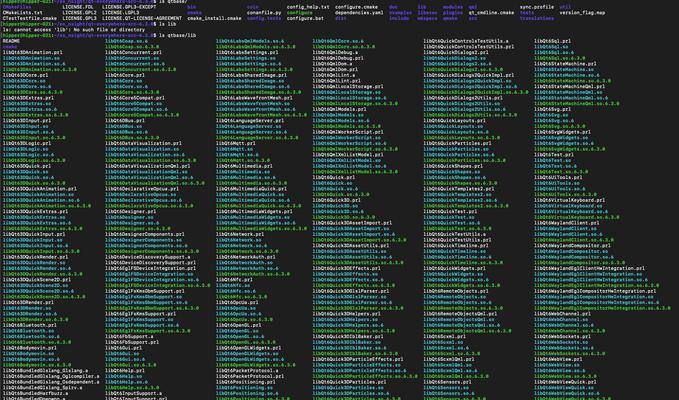Select the qt_cmdline.cmake entry
679x400 pixels.
pos(491,13)
